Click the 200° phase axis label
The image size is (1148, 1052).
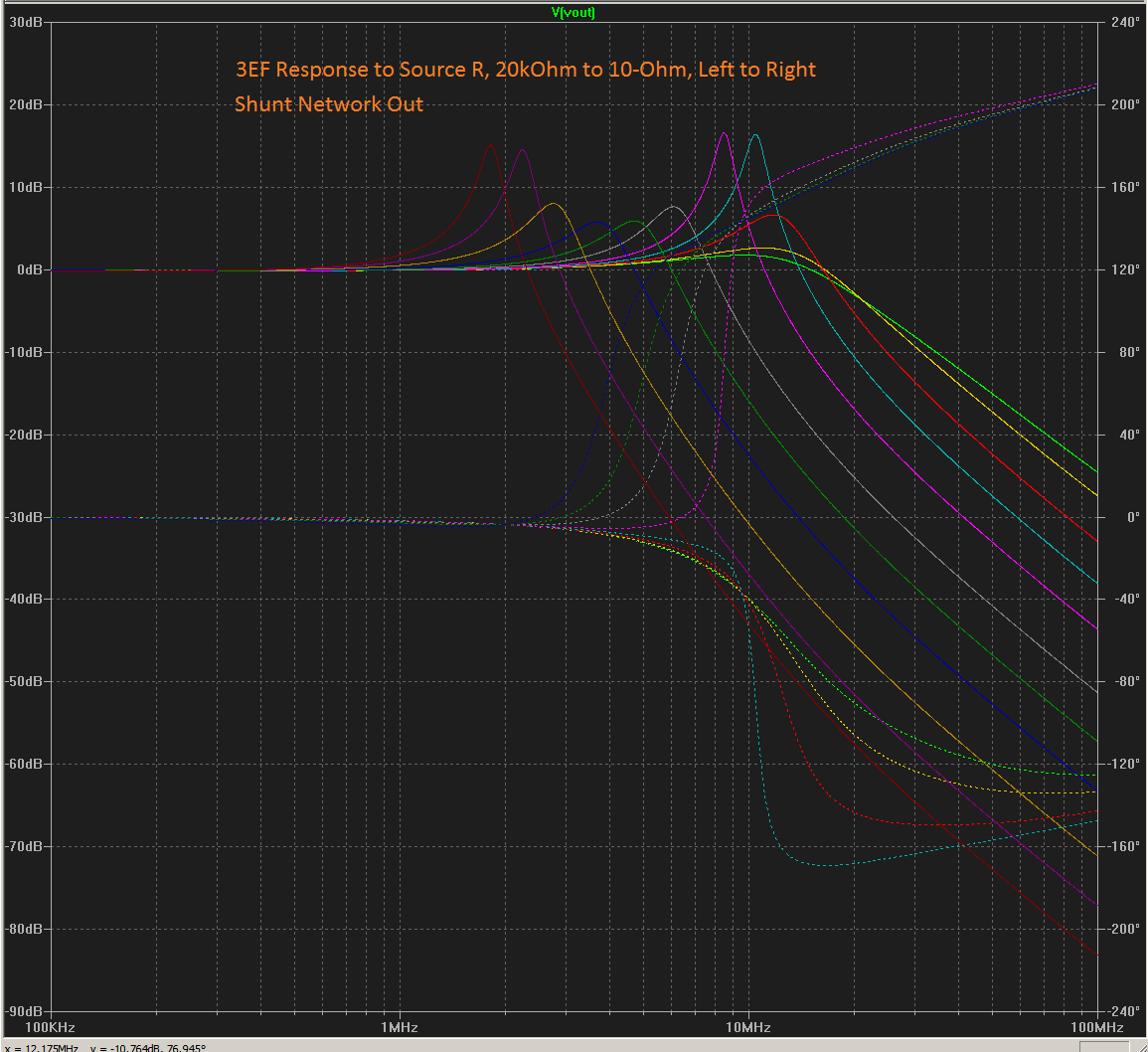click(1125, 104)
